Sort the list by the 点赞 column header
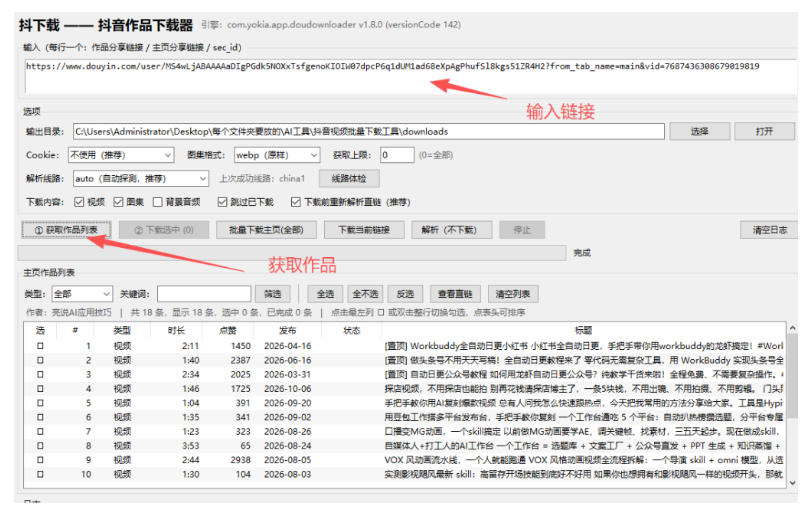The width and height of the screenshot is (809, 506). coord(228,331)
